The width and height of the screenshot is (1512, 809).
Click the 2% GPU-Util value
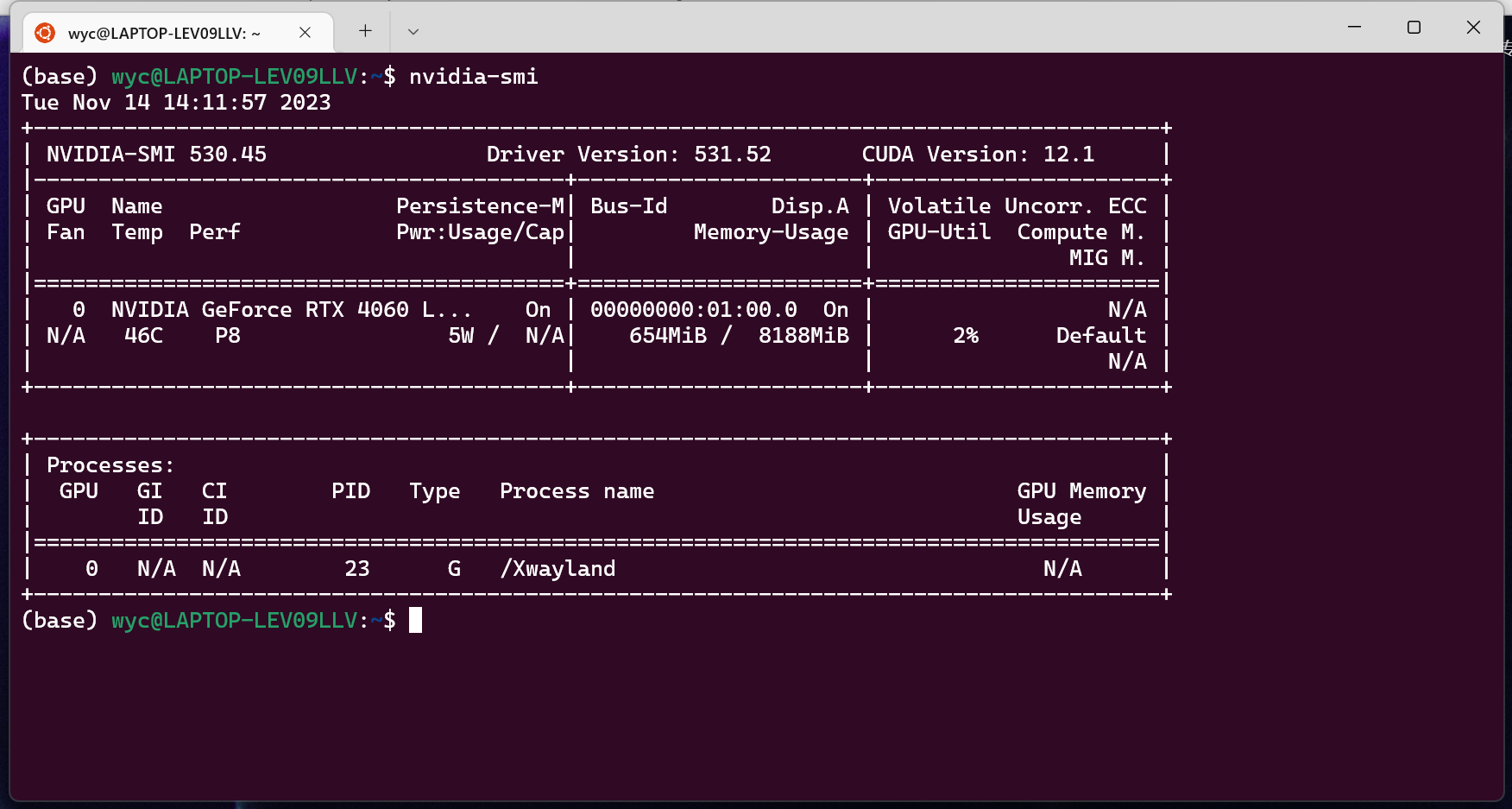(x=965, y=336)
